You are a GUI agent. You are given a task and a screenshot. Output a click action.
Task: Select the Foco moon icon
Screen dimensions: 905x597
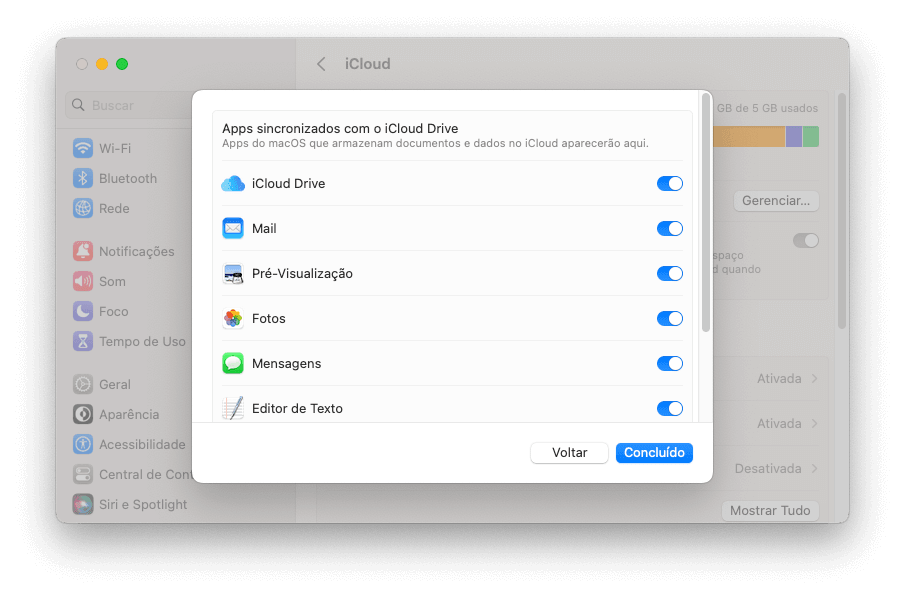coord(83,311)
